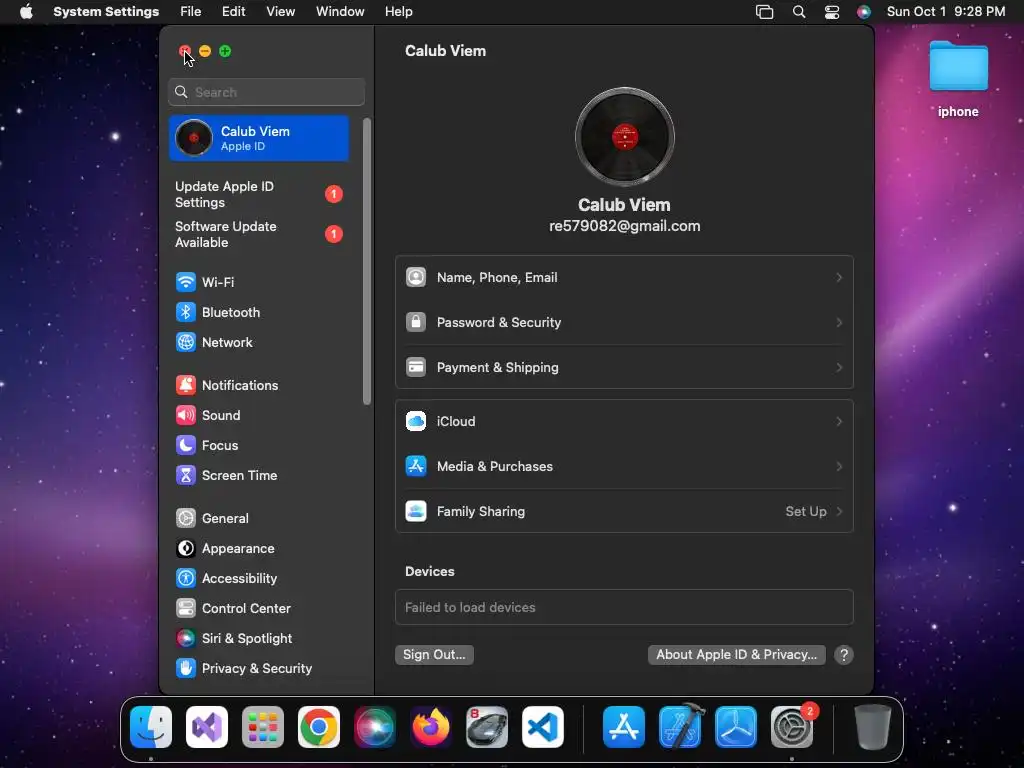Open the File menu
Viewport: 1024px width, 768px height.
191,12
